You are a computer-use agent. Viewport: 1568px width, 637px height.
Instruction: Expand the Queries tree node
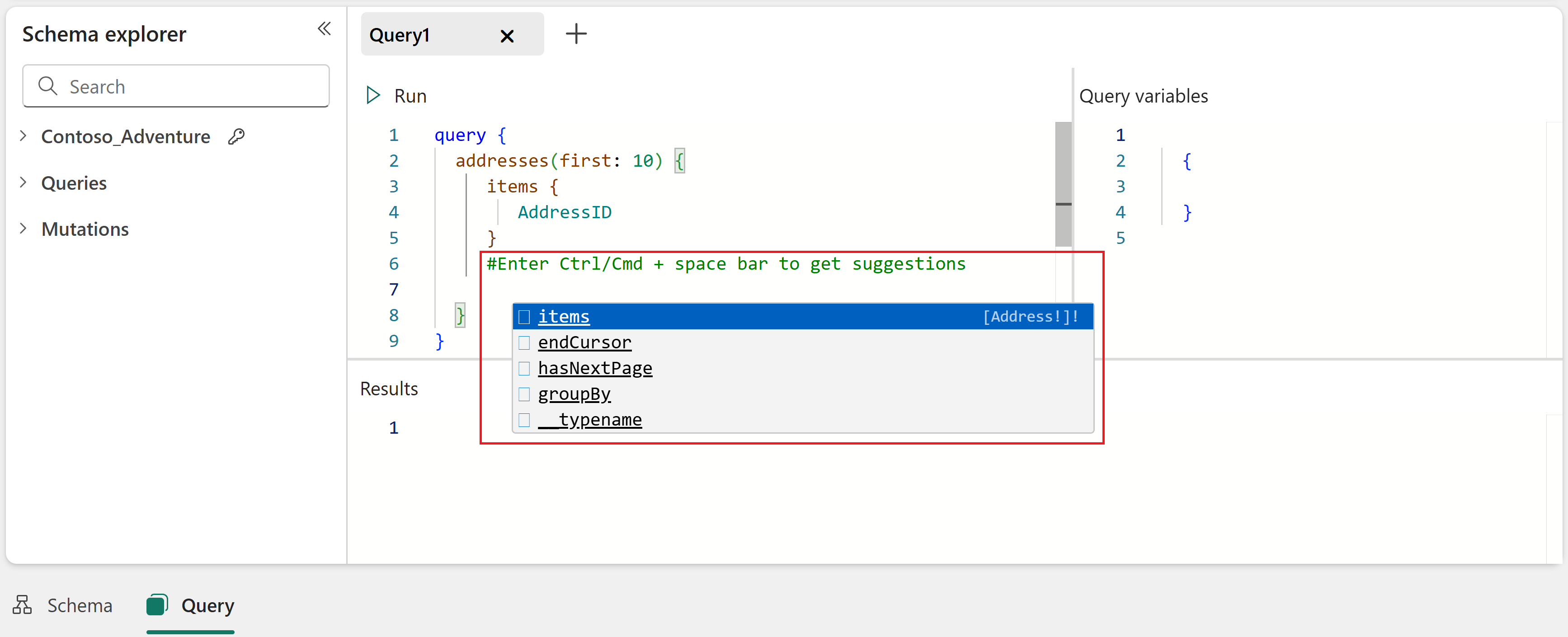23,183
